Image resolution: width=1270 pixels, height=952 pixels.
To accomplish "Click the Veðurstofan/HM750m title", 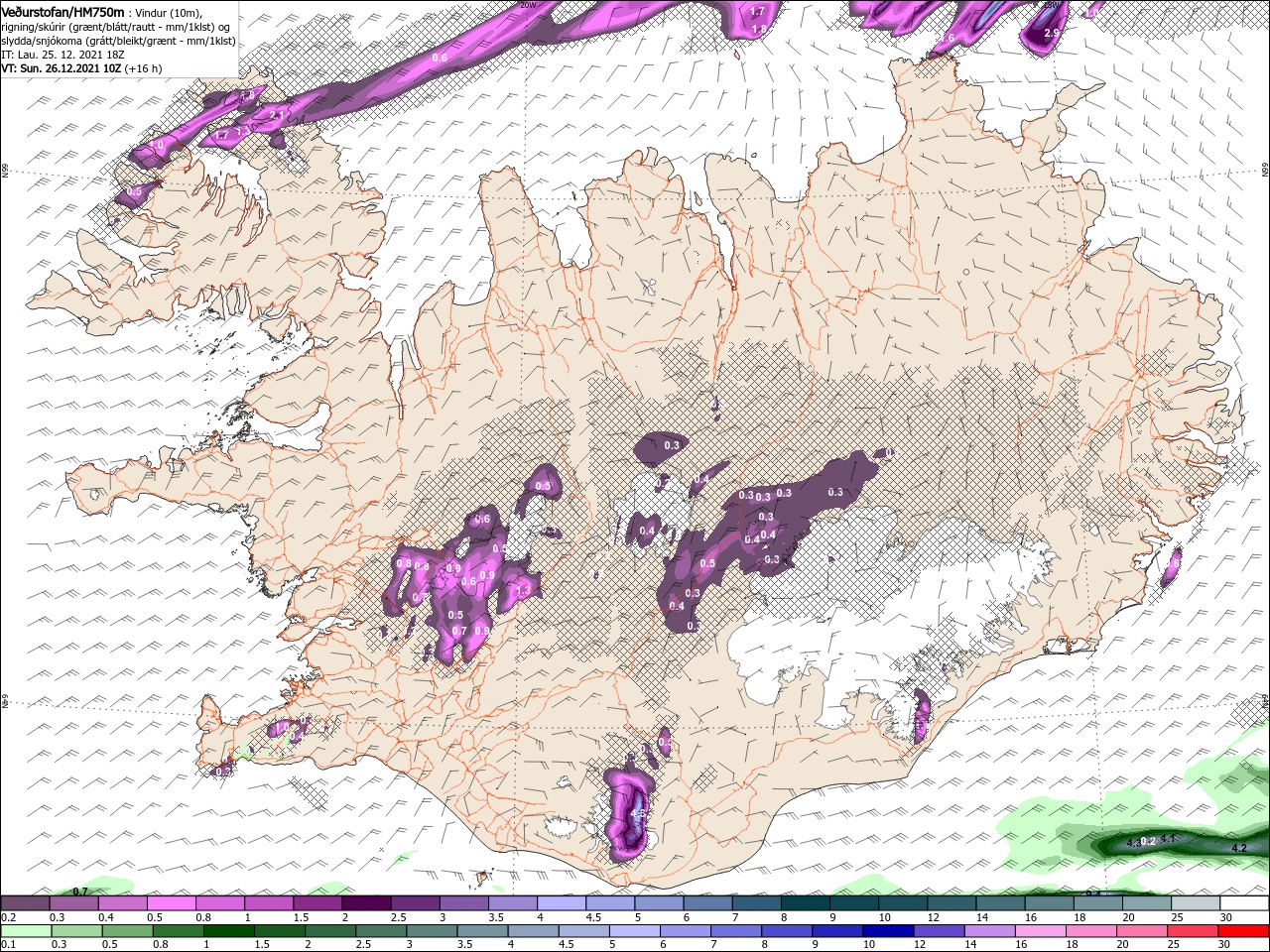I will [63, 11].
